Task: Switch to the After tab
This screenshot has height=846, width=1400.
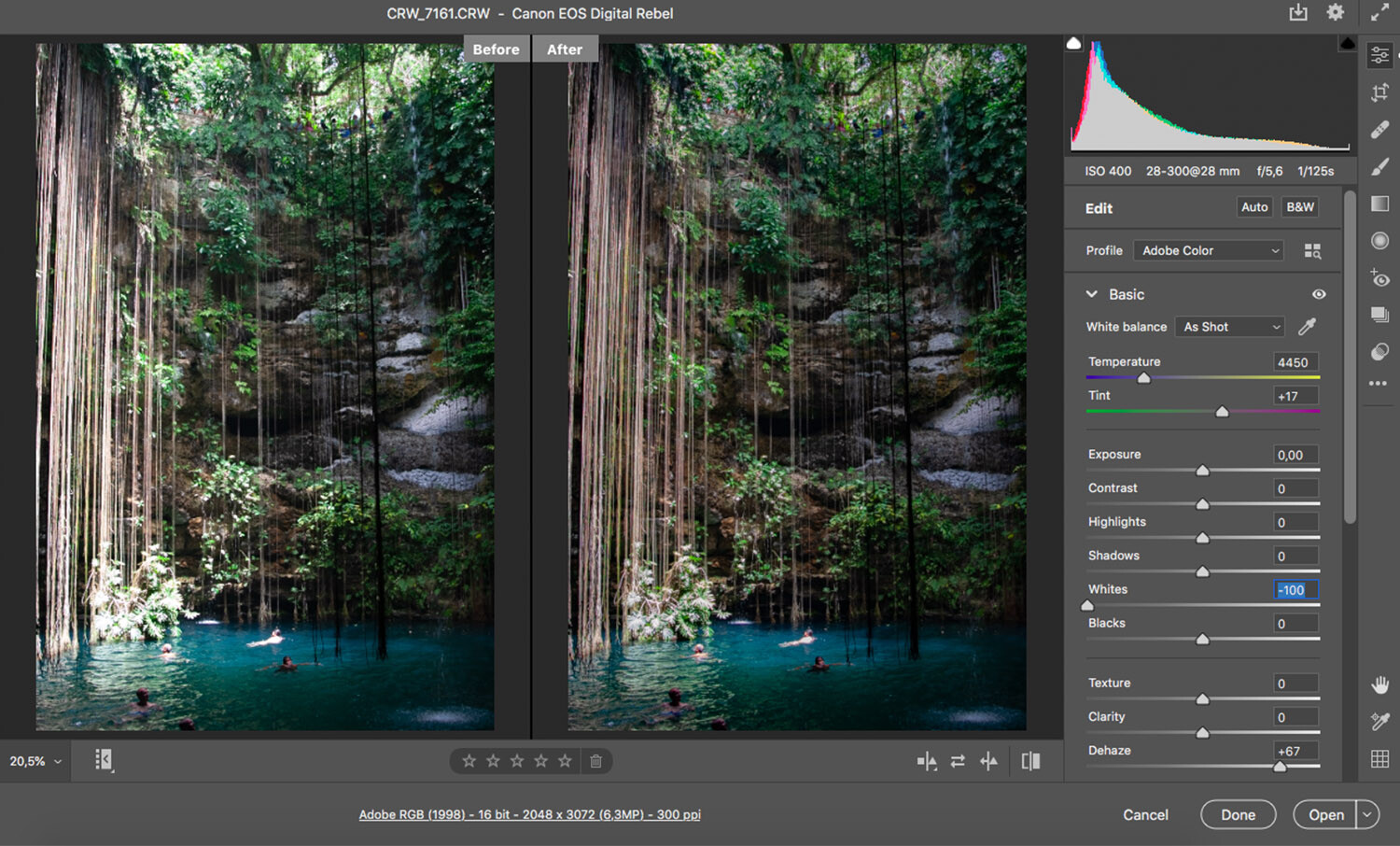Action: click(565, 49)
